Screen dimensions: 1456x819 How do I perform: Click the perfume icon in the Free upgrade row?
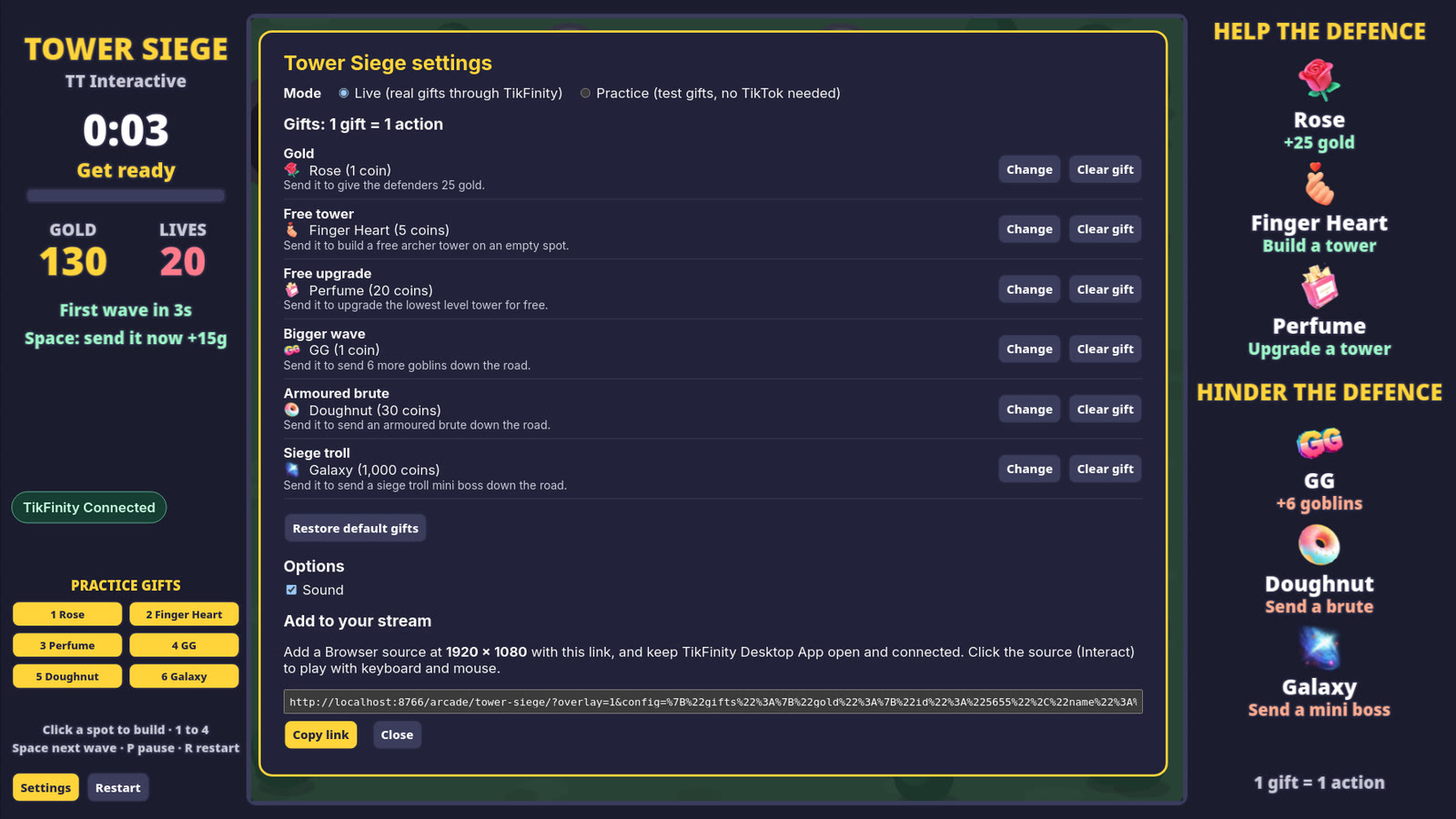tap(292, 290)
